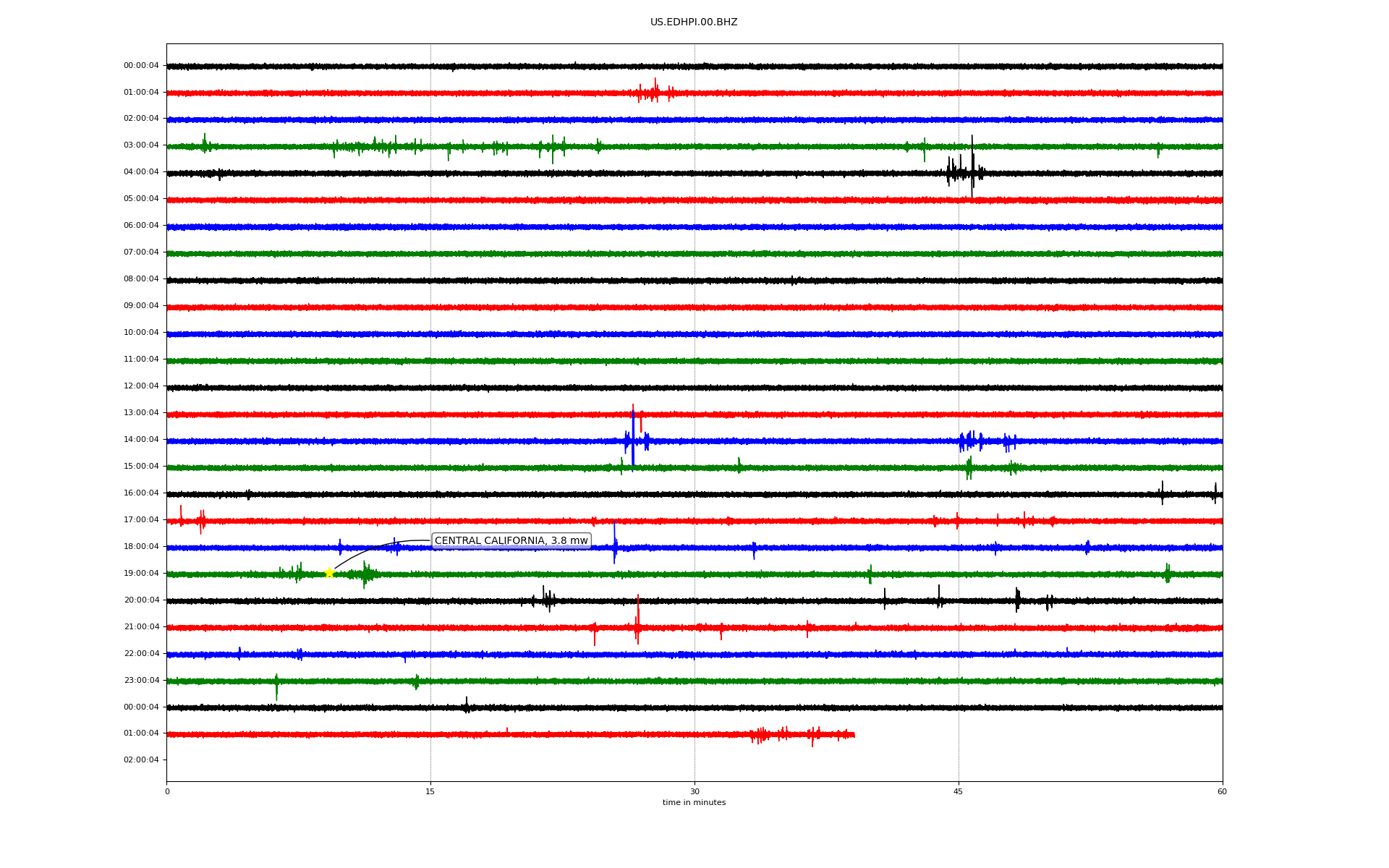Click the x-axis tick label 45
Screen dimensions: 1389x868
point(959,792)
